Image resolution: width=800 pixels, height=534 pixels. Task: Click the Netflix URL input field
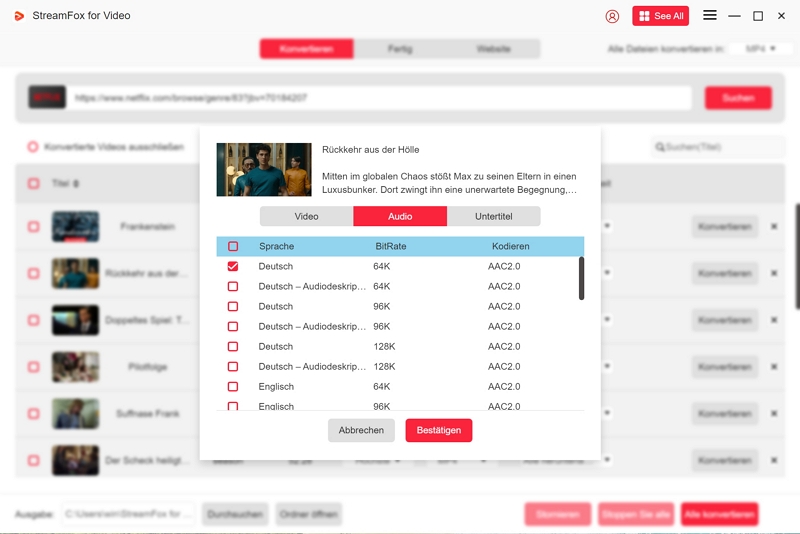point(380,97)
